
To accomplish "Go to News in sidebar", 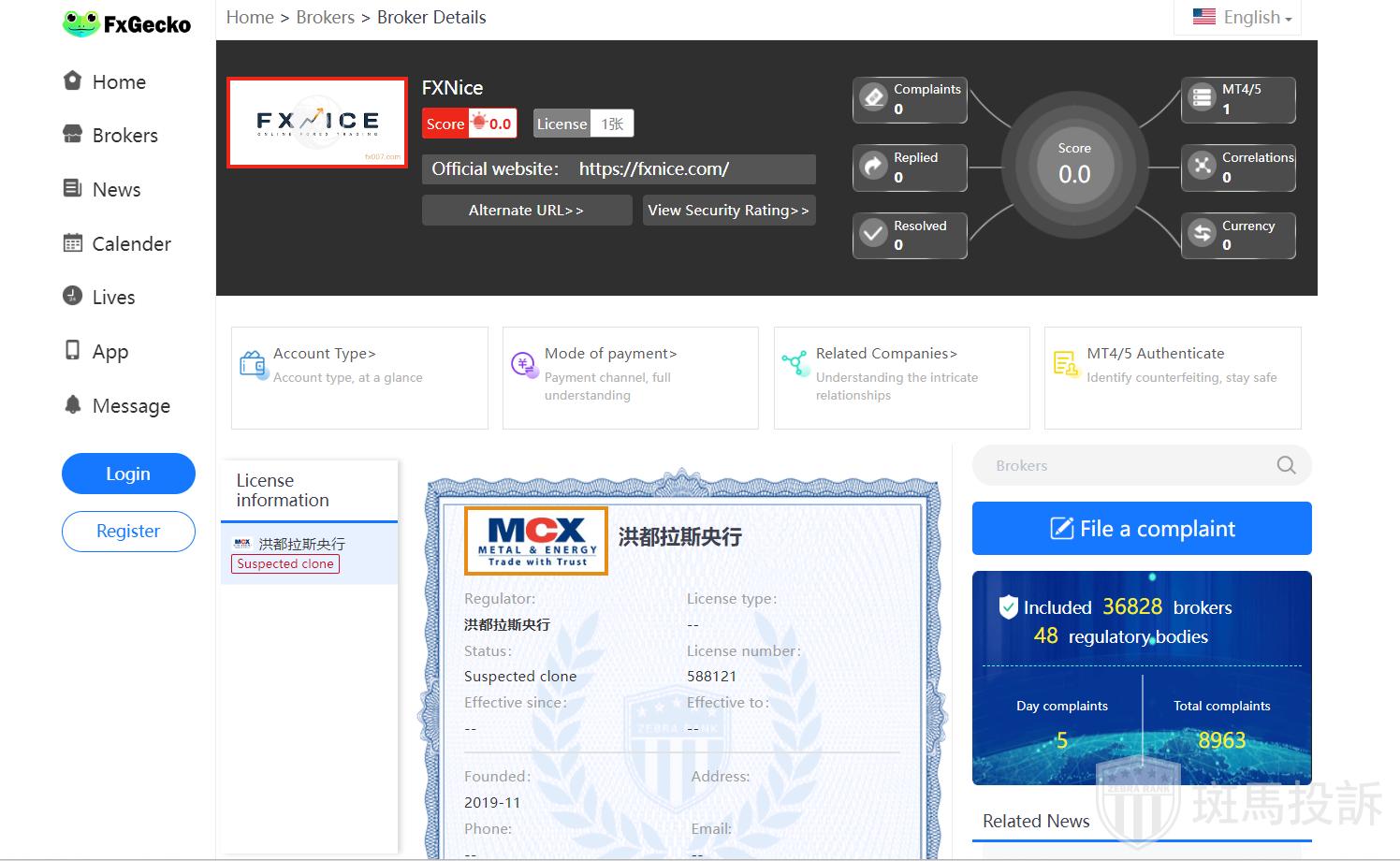I will point(116,190).
